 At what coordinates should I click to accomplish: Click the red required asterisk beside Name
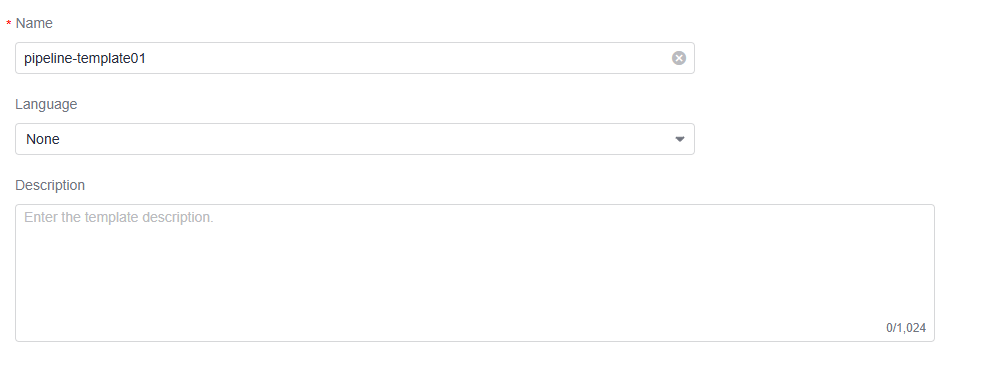click(8, 24)
